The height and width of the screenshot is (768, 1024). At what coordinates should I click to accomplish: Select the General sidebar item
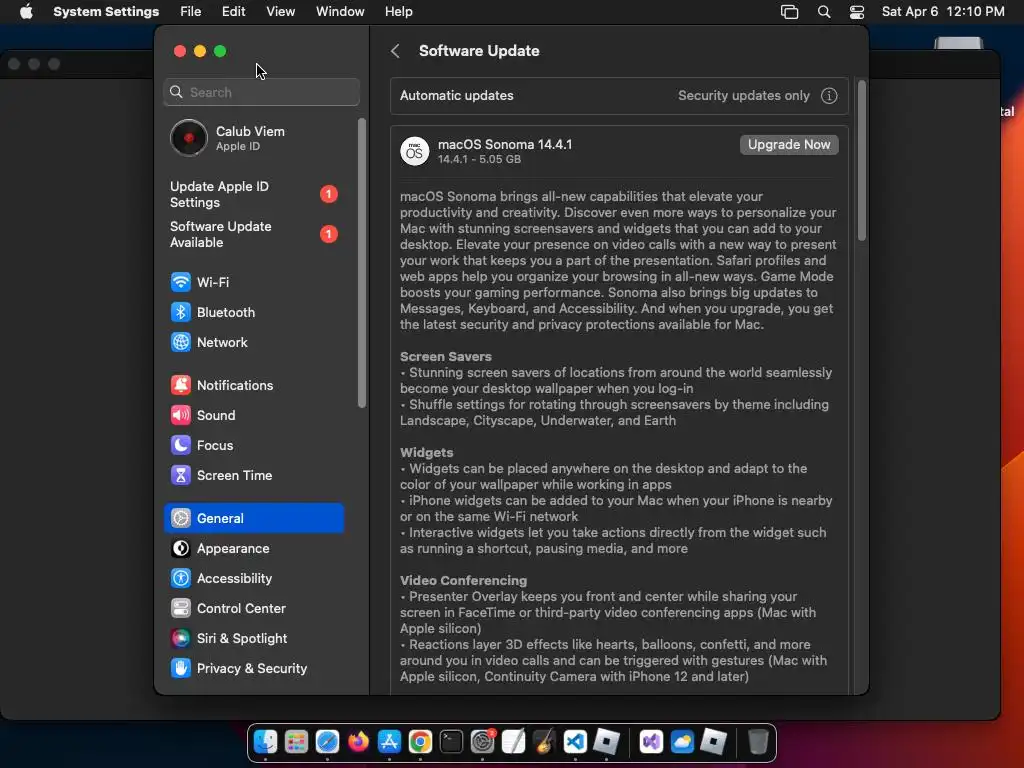pyautogui.click(x=253, y=518)
